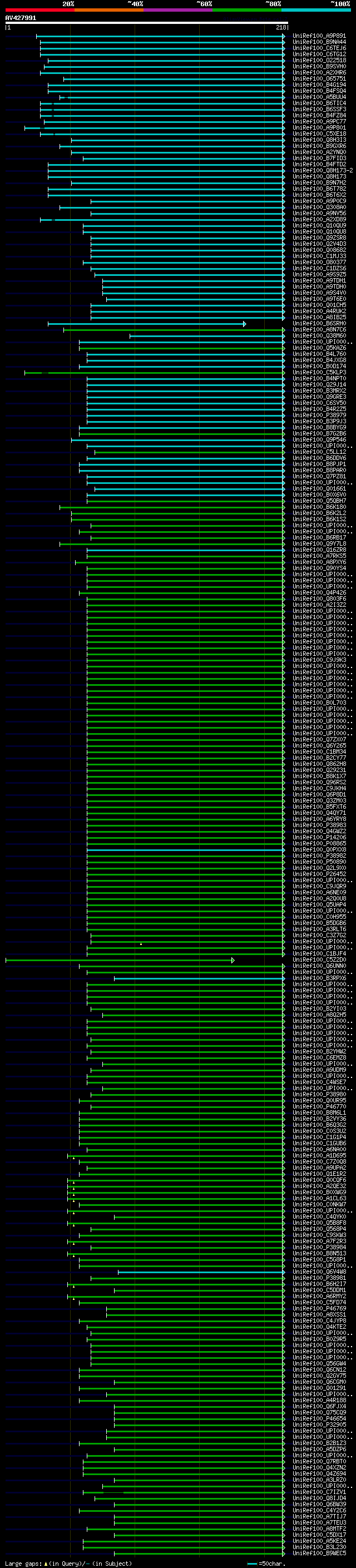Open hit UniRef100_B4JXG8
Viewport: 356px width, 1568px height.
point(319,360)
